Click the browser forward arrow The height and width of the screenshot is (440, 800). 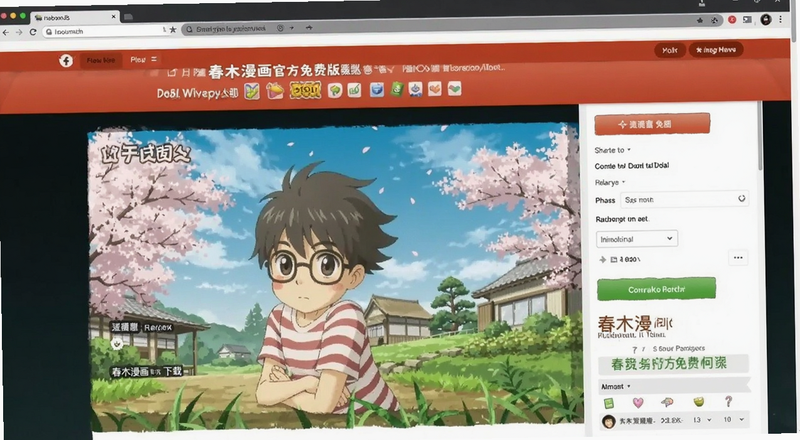(x=19, y=32)
